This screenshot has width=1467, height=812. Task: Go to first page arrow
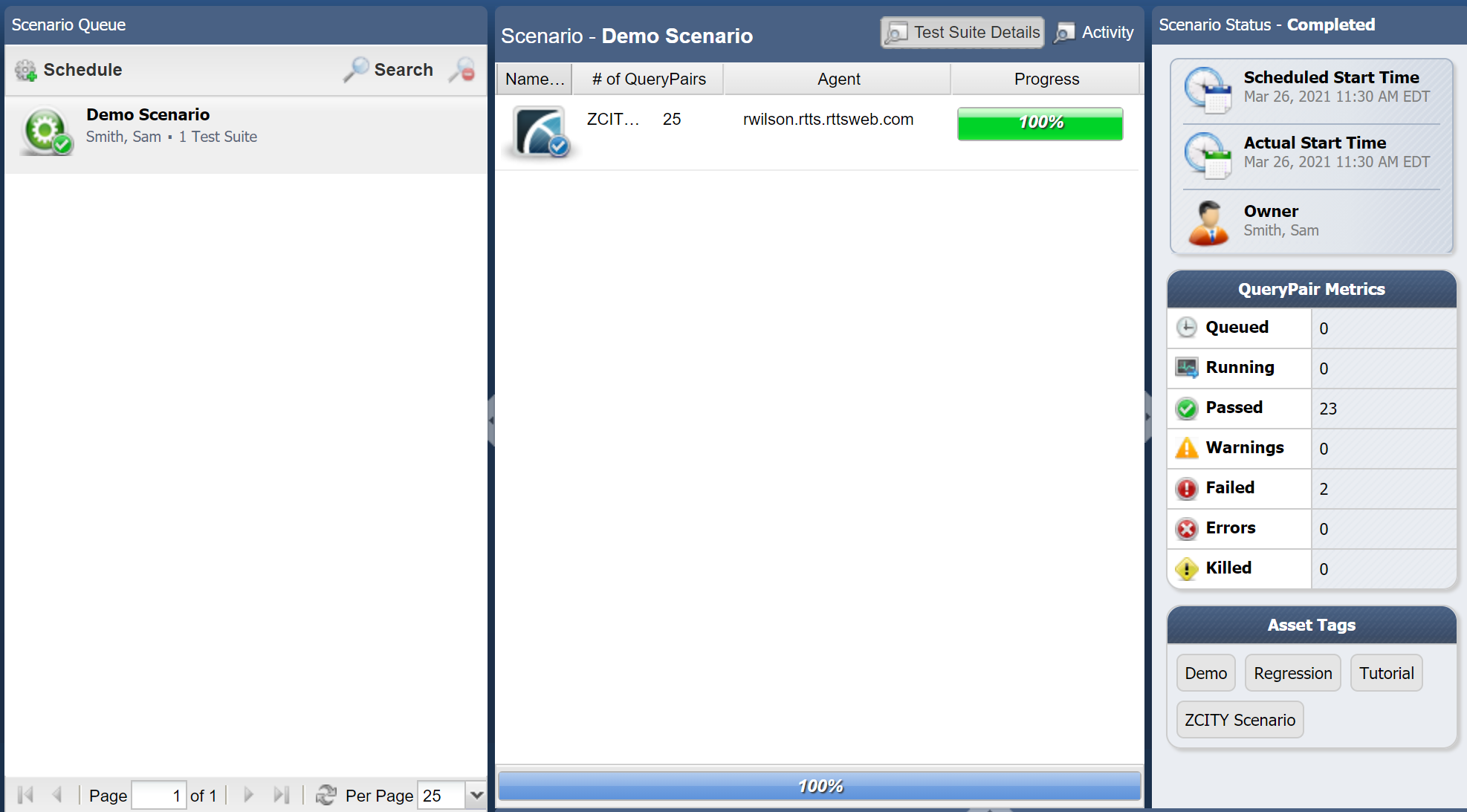[x=25, y=795]
